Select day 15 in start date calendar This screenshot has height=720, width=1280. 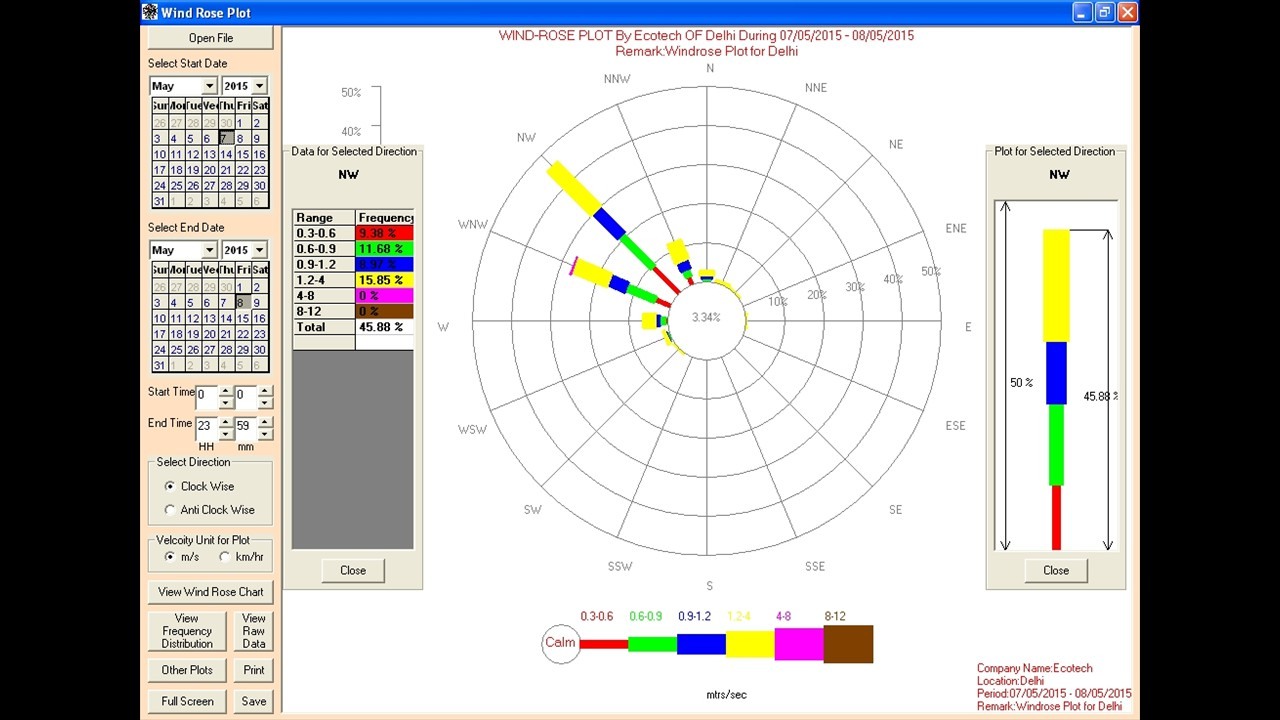pos(243,155)
